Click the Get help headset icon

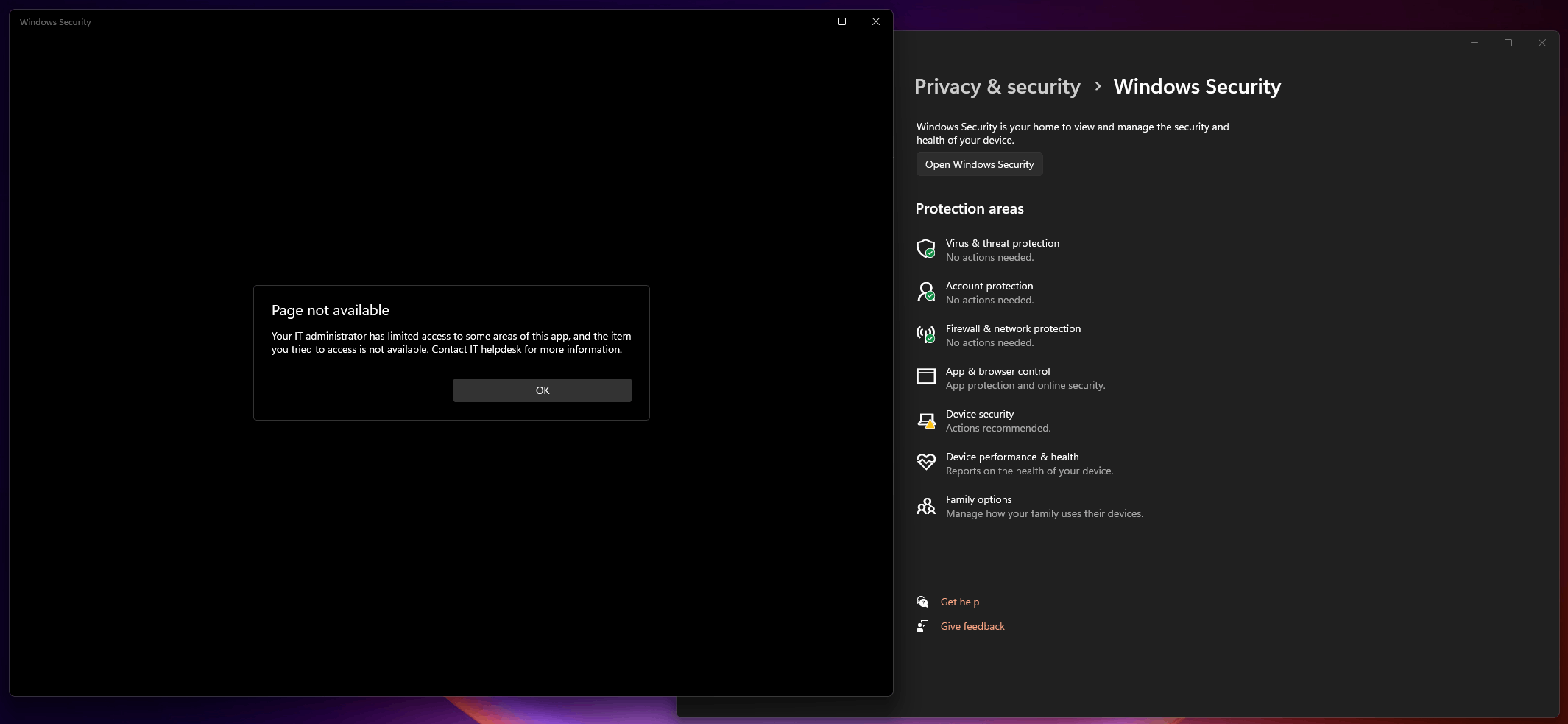click(922, 602)
